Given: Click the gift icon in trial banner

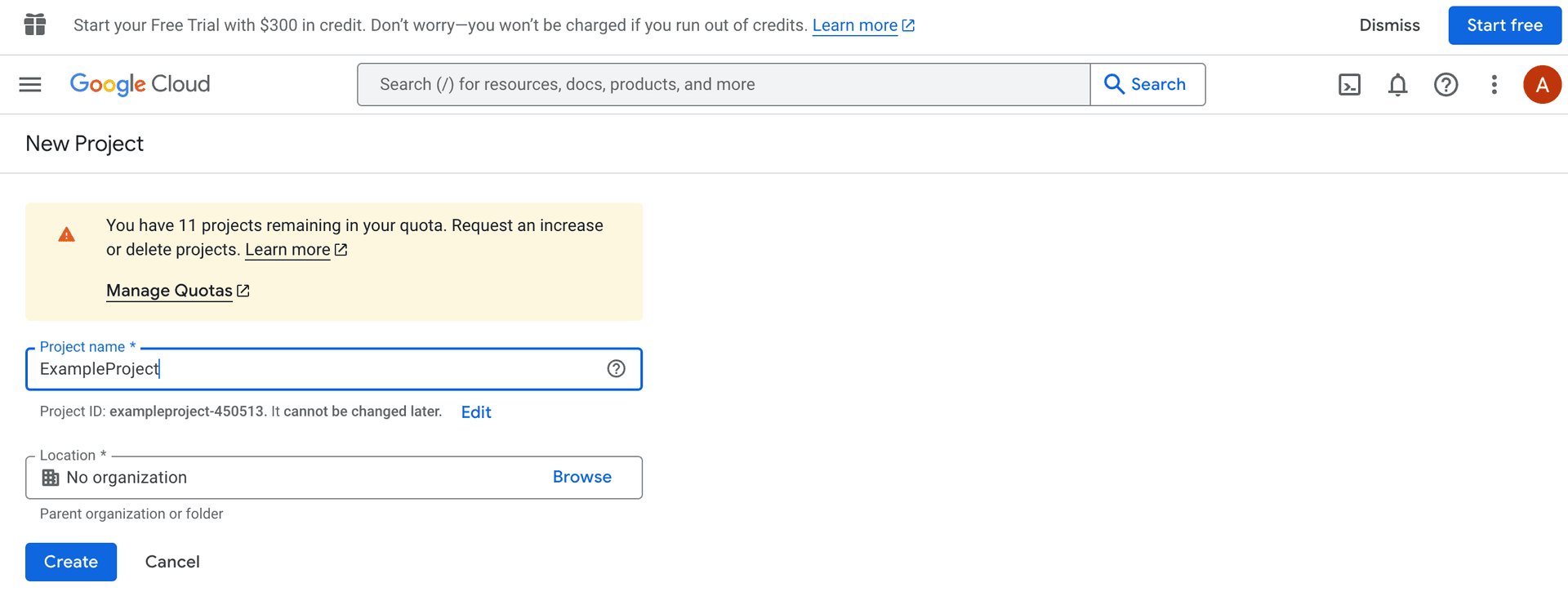Looking at the screenshot, I should coord(35,24).
